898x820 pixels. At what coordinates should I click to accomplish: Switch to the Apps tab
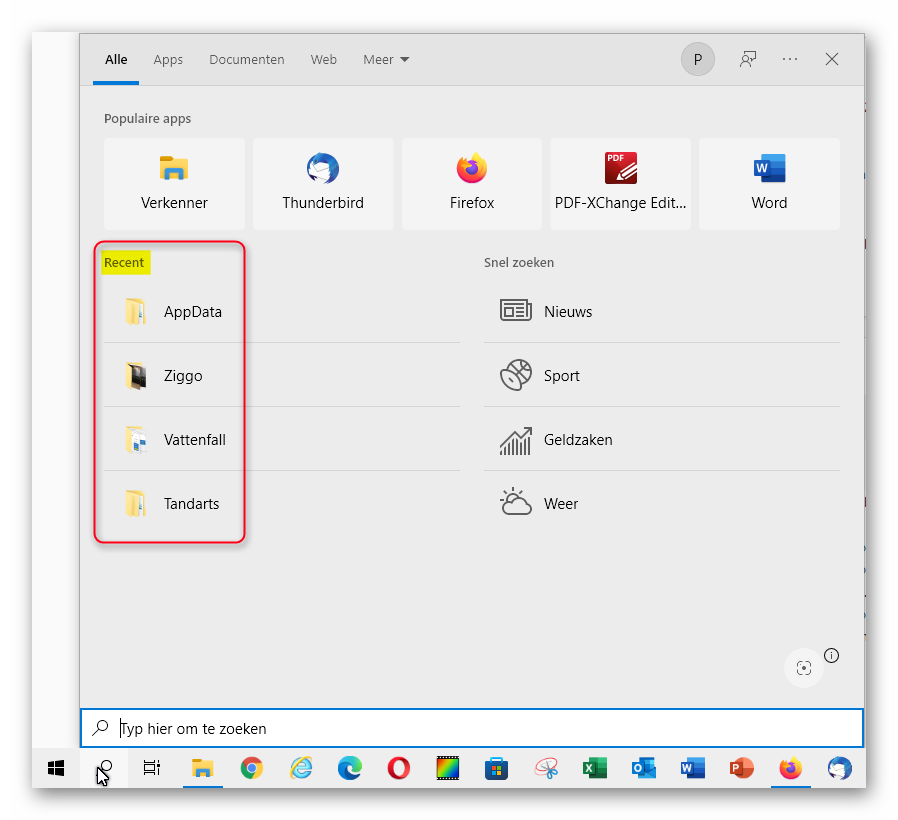[x=168, y=59]
